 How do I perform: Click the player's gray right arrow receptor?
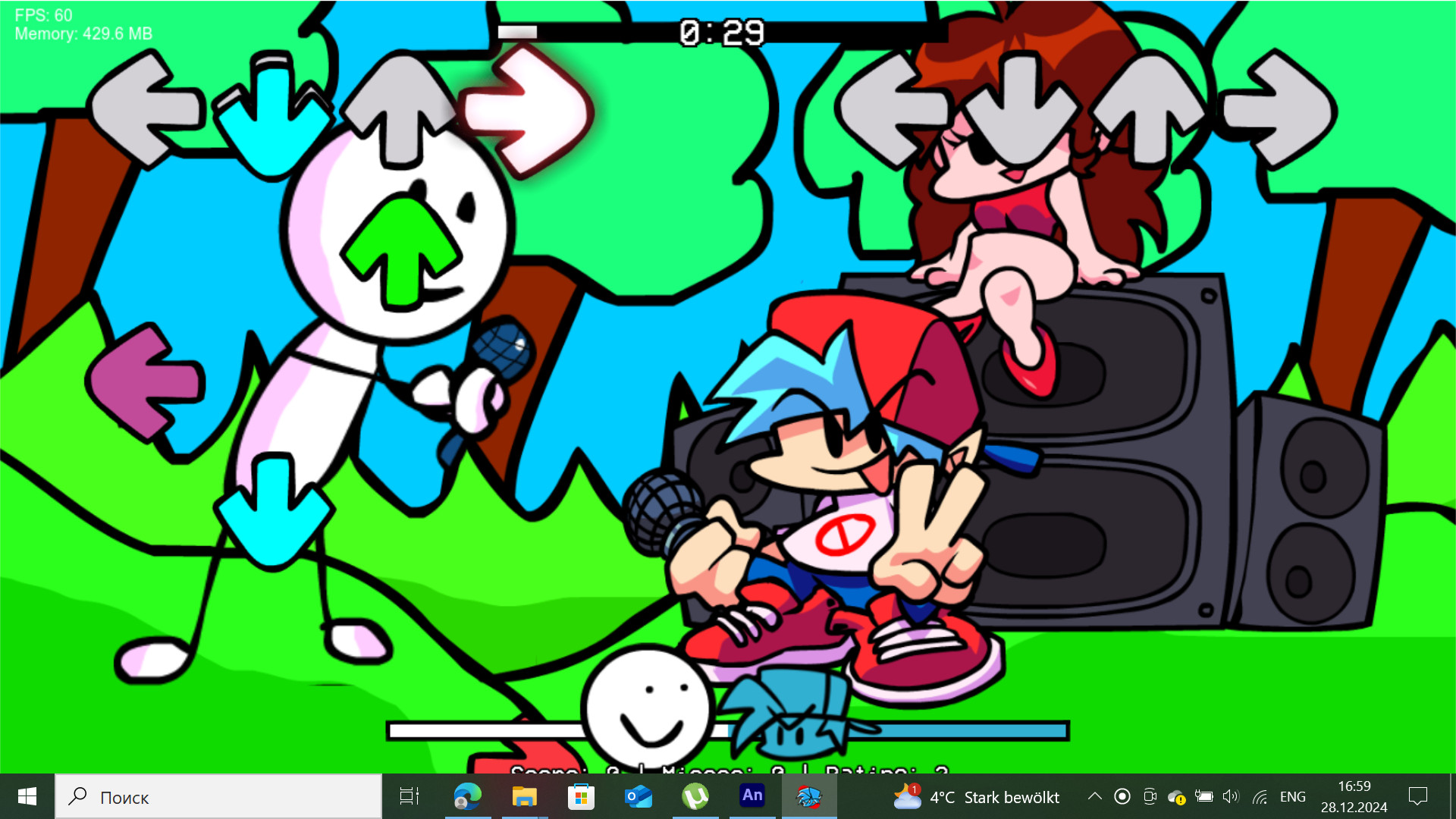point(1280,110)
